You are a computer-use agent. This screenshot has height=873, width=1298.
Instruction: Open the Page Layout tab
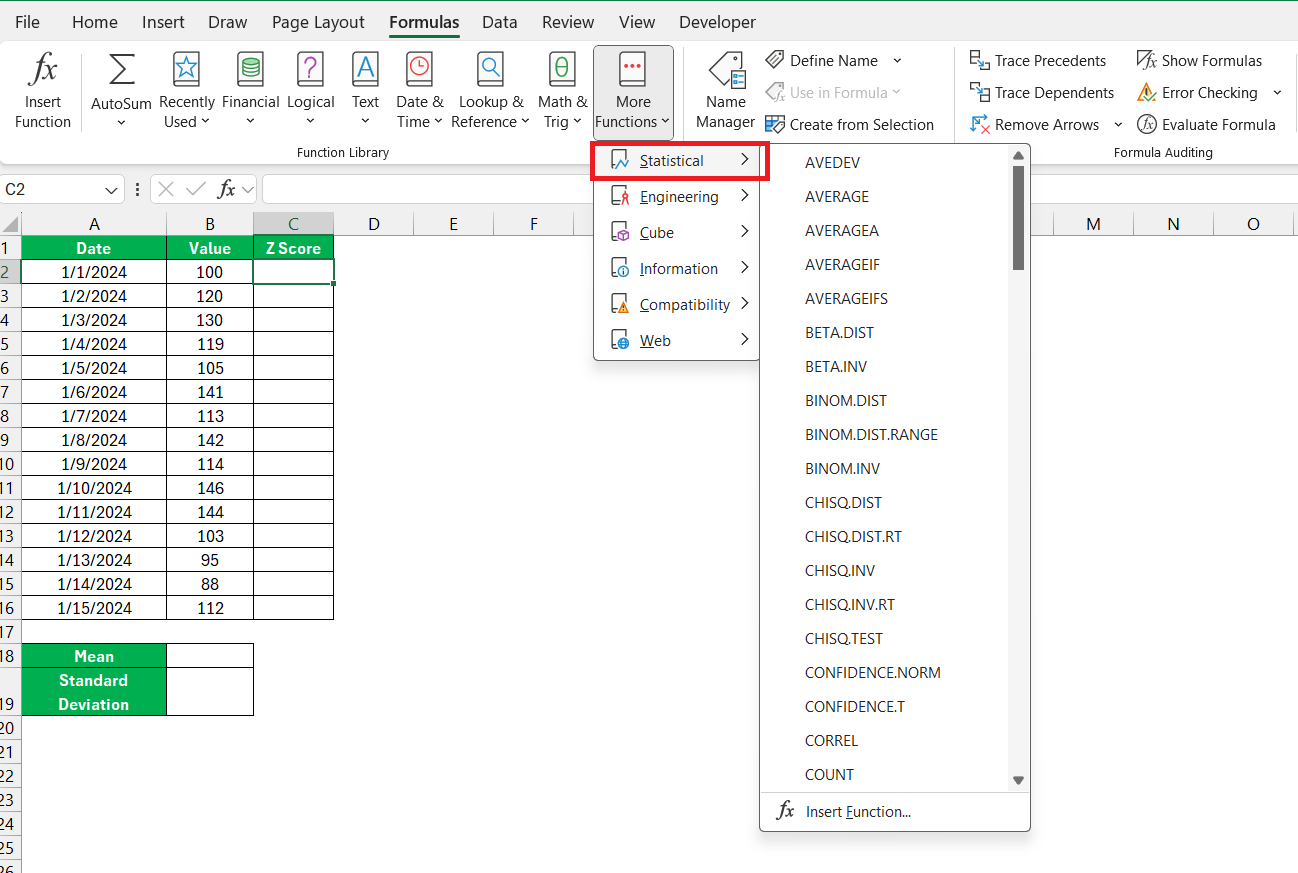pyautogui.click(x=318, y=22)
